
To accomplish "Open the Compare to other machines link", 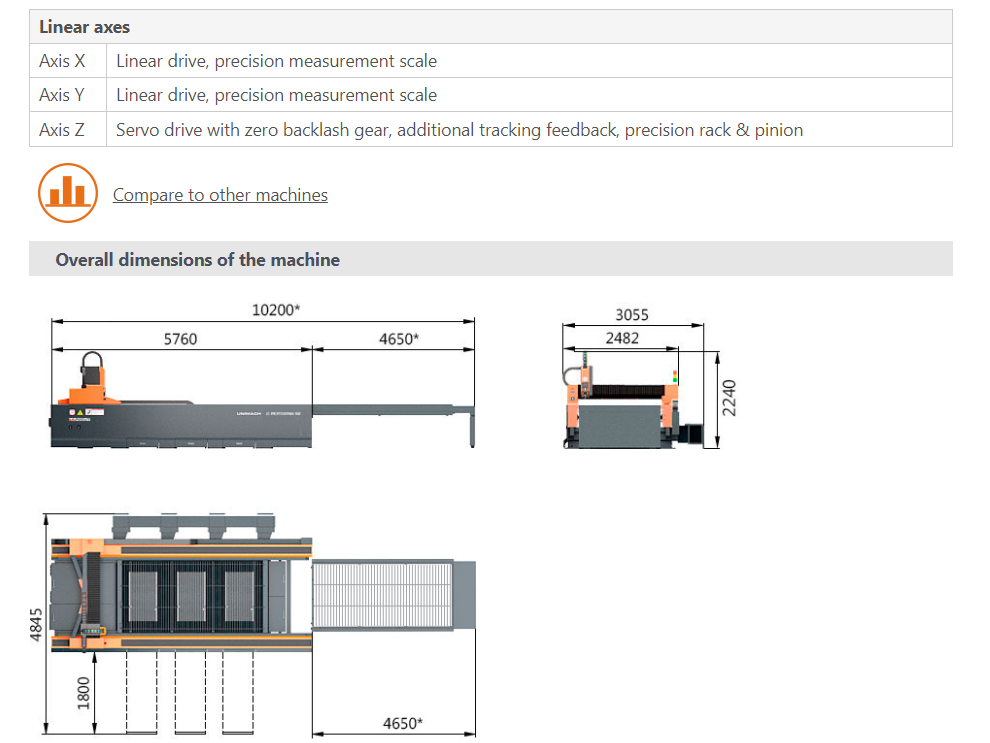I will point(220,195).
